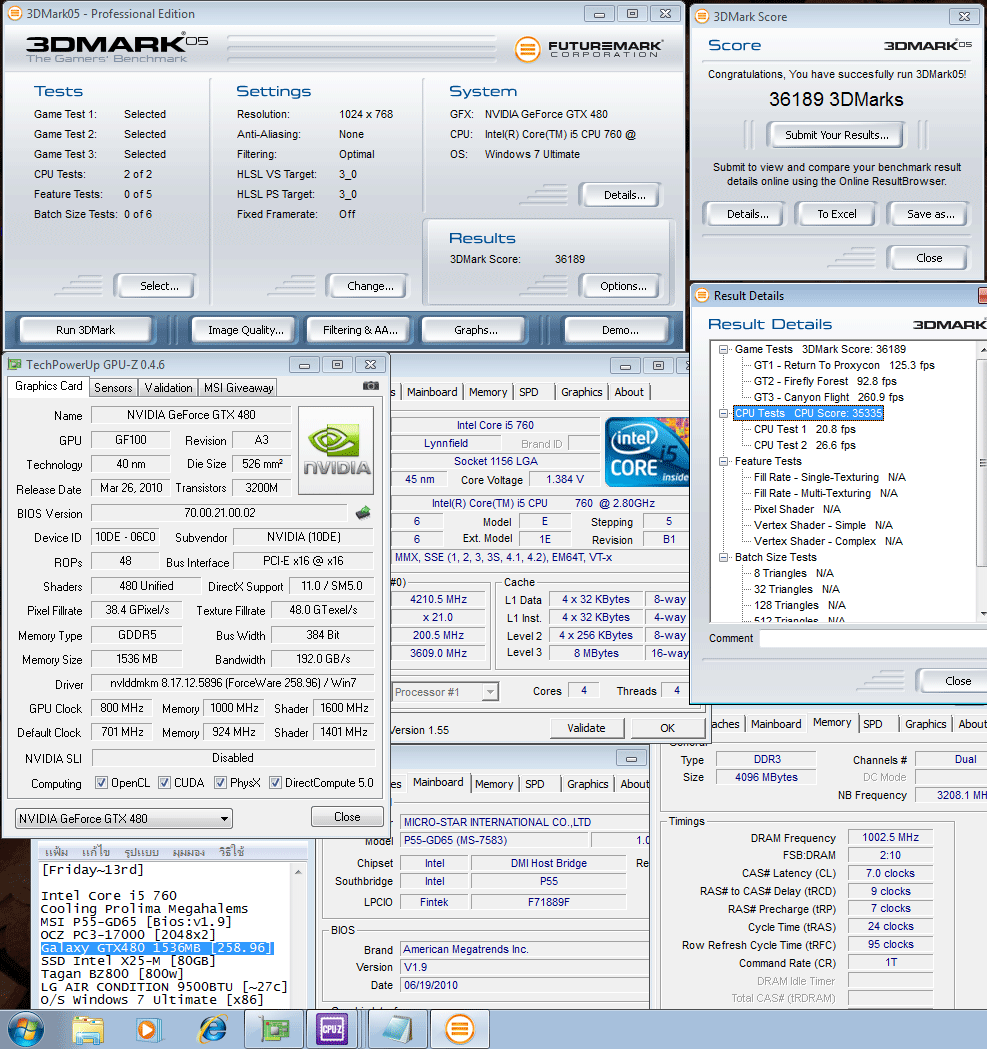The image size is (987, 1049).
Task: Select GT1 - Return To Proxycon row
Action: coord(844,365)
